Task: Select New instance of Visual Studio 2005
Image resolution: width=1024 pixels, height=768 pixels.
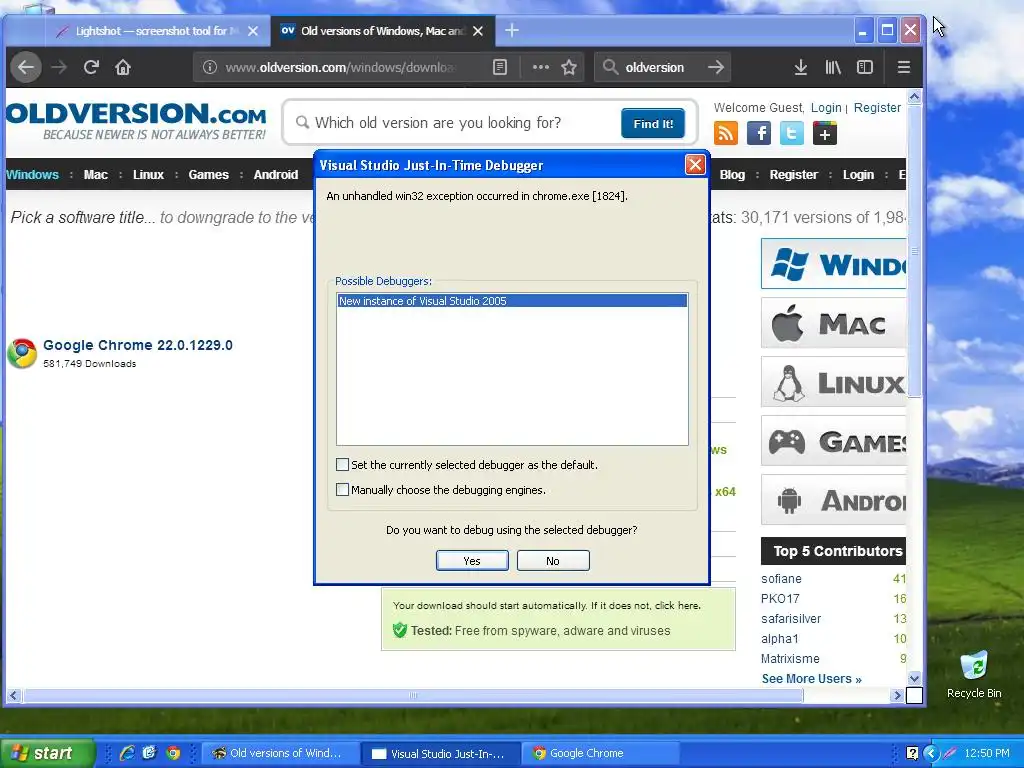Action: [x=512, y=301]
